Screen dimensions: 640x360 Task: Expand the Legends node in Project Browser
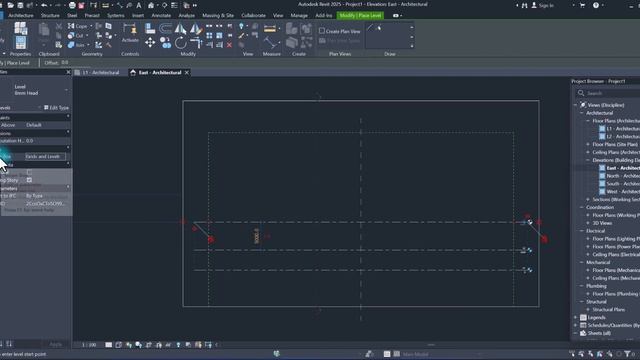(x=576, y=318)
